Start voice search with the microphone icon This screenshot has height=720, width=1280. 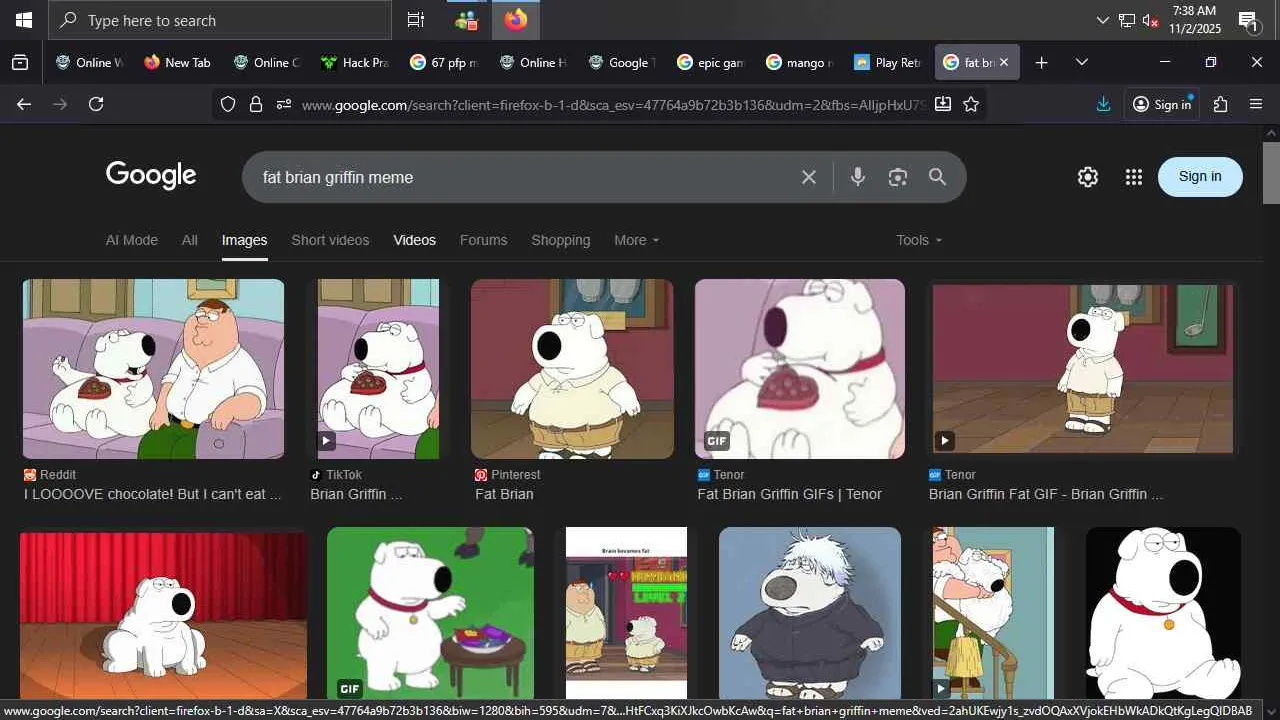click(858, 177)
